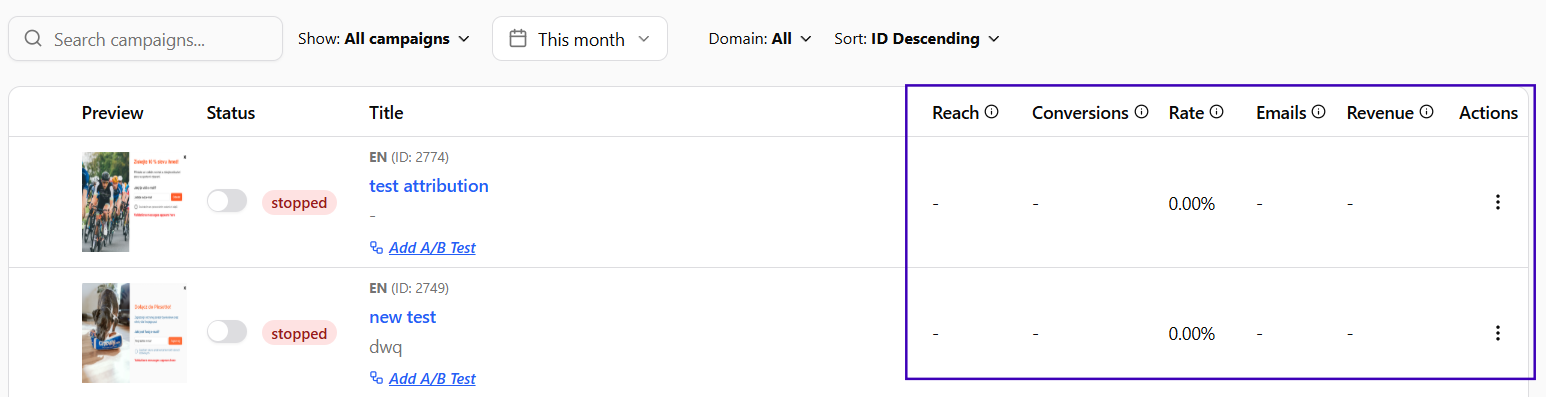Toggle the test attribution campaign on
1546x397 pixels.
[227, 202]
